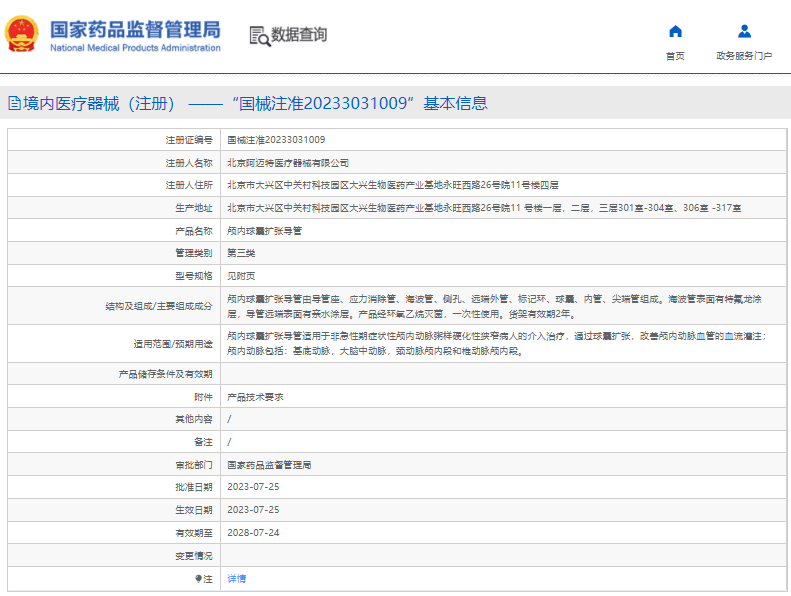Select registration number value 国械注准20233031009 in table
The height and width of the screenshot is (596, 791).
(276, 140)
